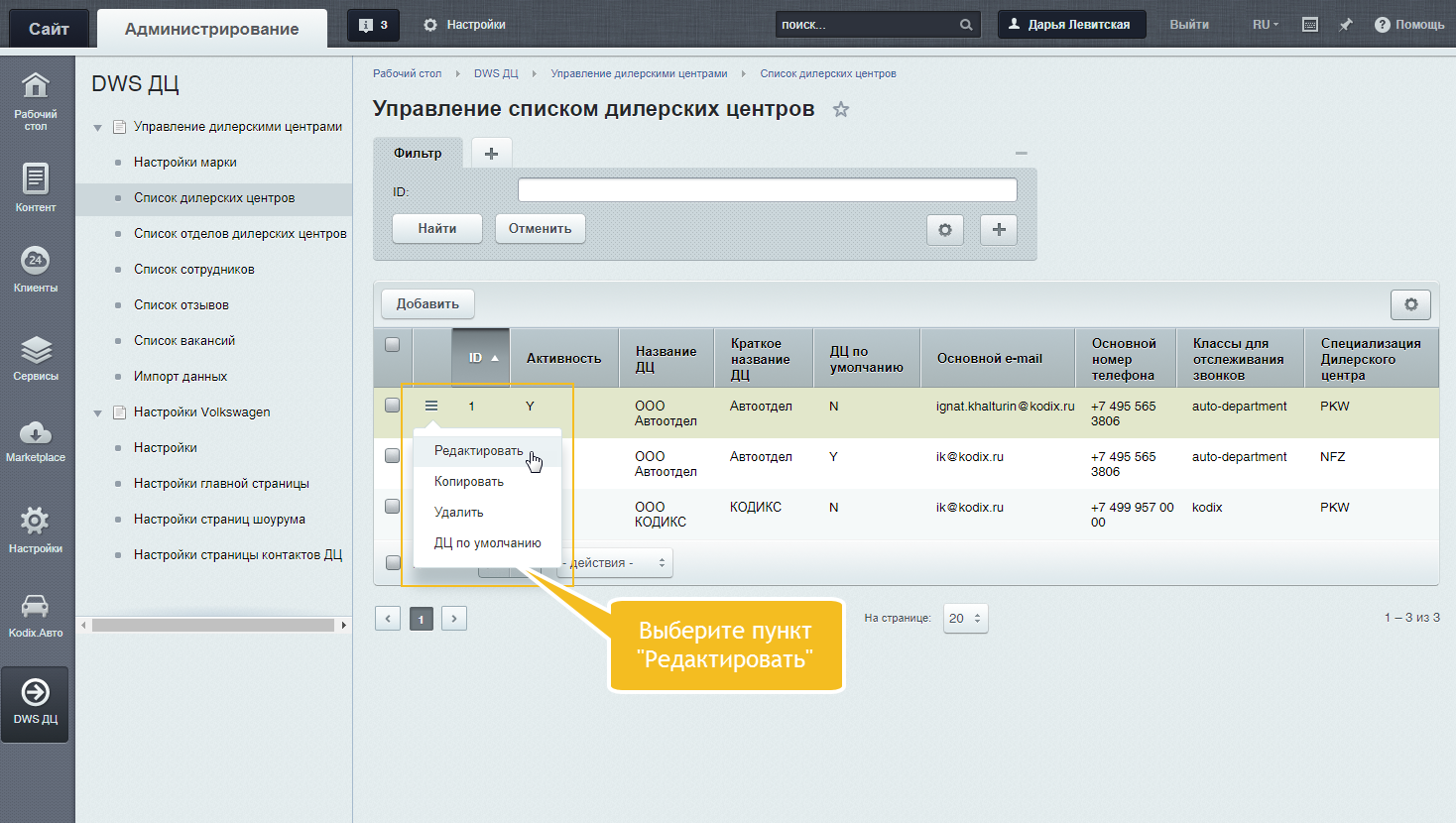Add filter field with plus button
Screen dimensions: 1456x823
click(x=999, y=229)
